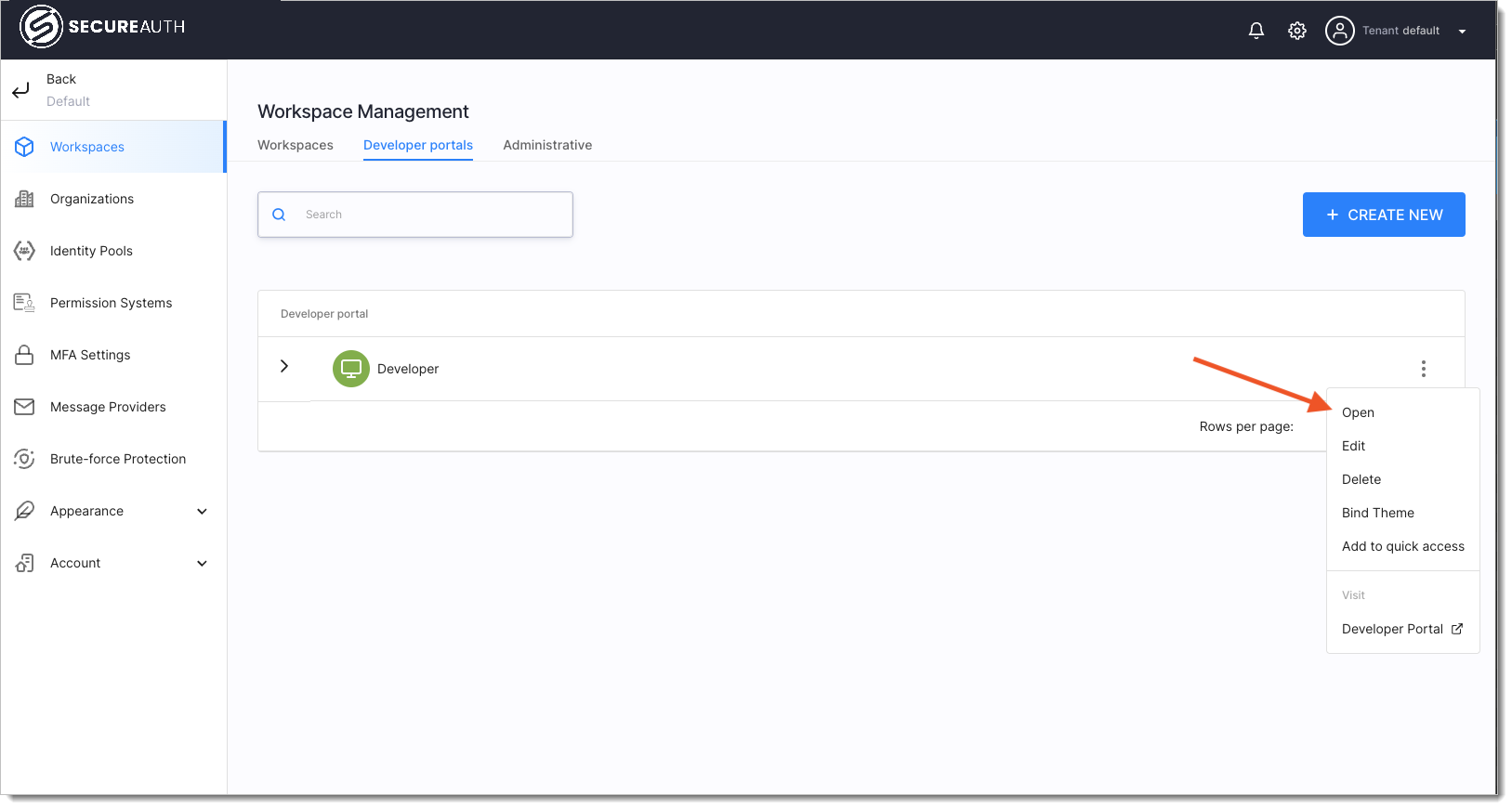Expand the Appearance submenu chevron
This screenshot has width=1512, height=809.
pyautogui.click(x=202, y=511)
